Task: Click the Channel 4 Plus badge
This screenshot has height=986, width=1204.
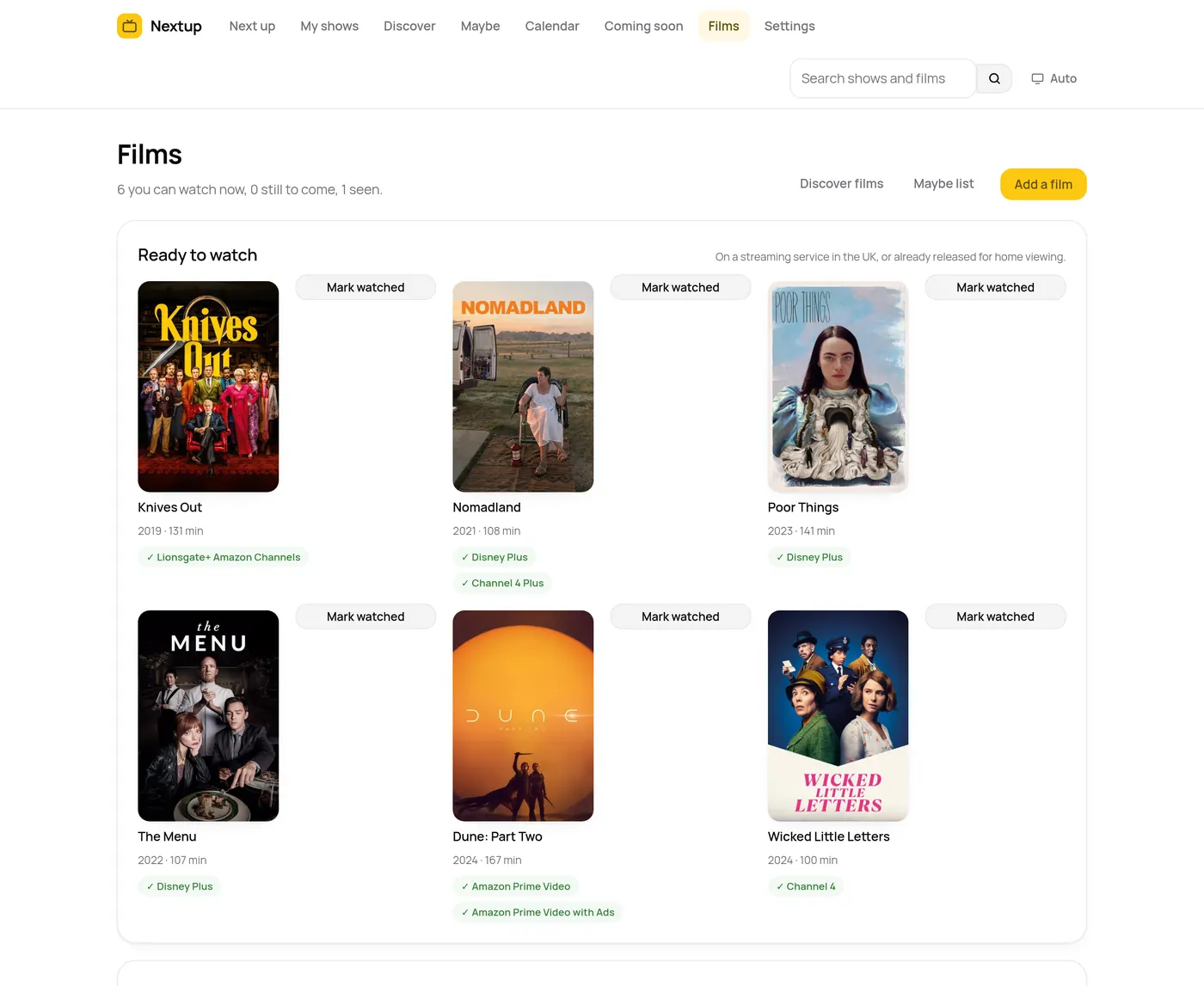Action: (x=502, y=583)
